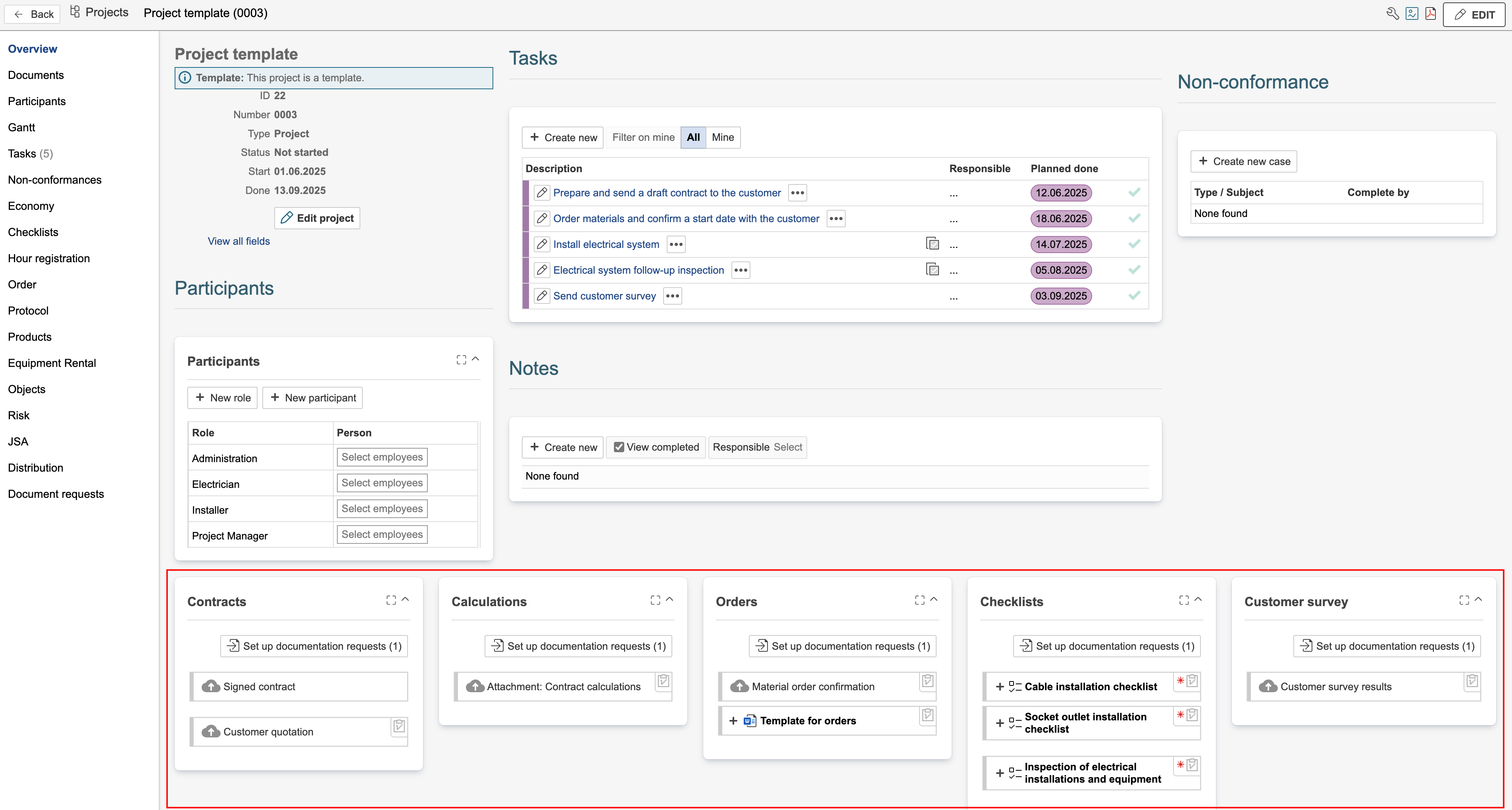1512x810 pixels.
Task: Open Gantt in the sidebar
Action: pos(22,127)
